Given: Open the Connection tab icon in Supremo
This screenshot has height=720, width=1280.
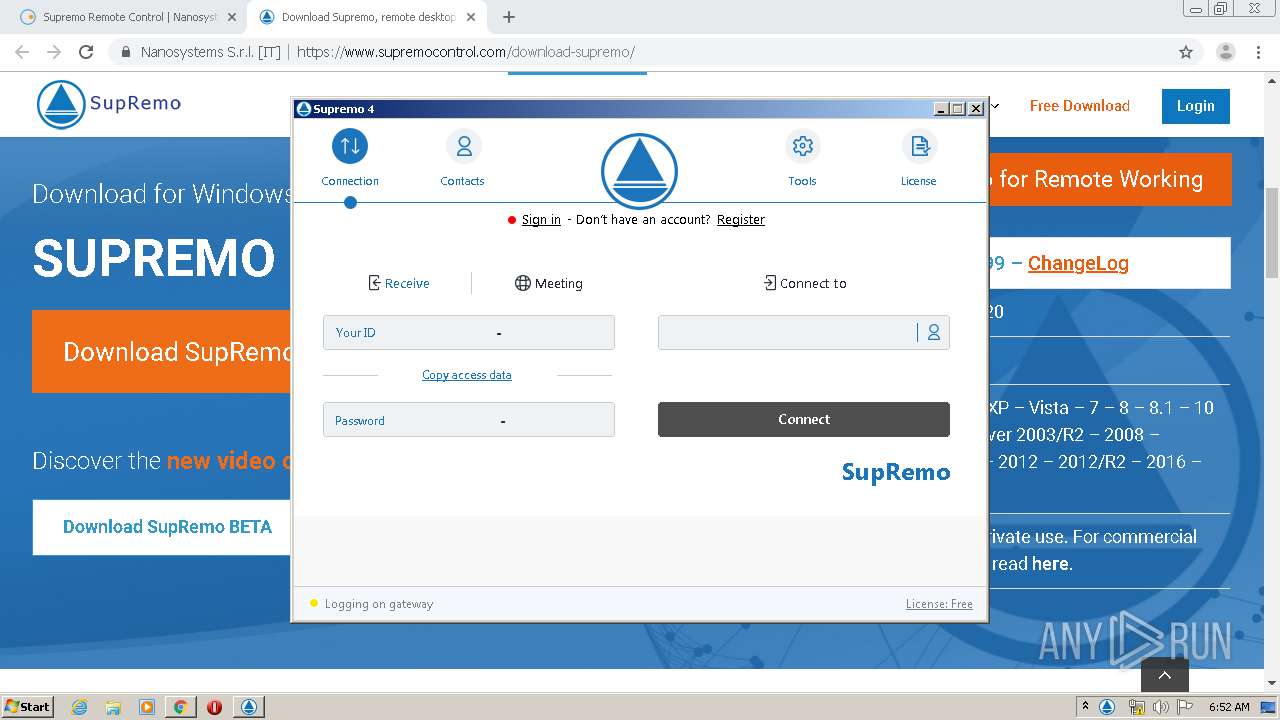Looking at the screenshot, I should point(350,146).
